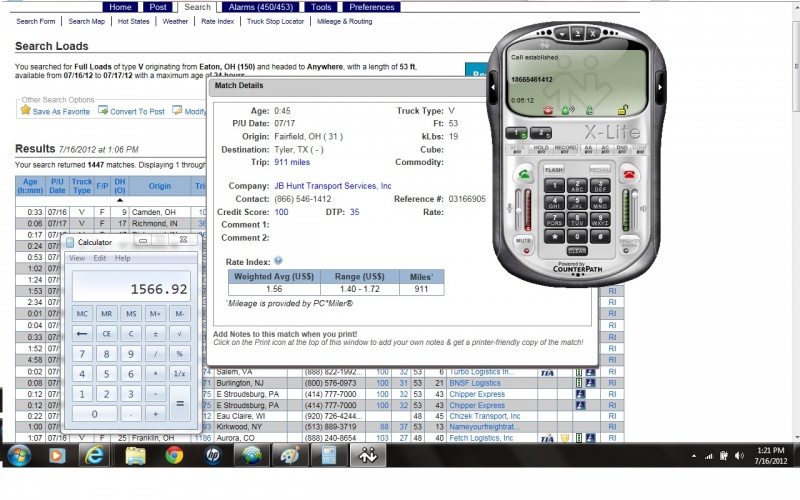Viewport: 800px width, 500px height.
Task: Toggle the MUTE button in X-Lite
Action: (x=524, y=245)
